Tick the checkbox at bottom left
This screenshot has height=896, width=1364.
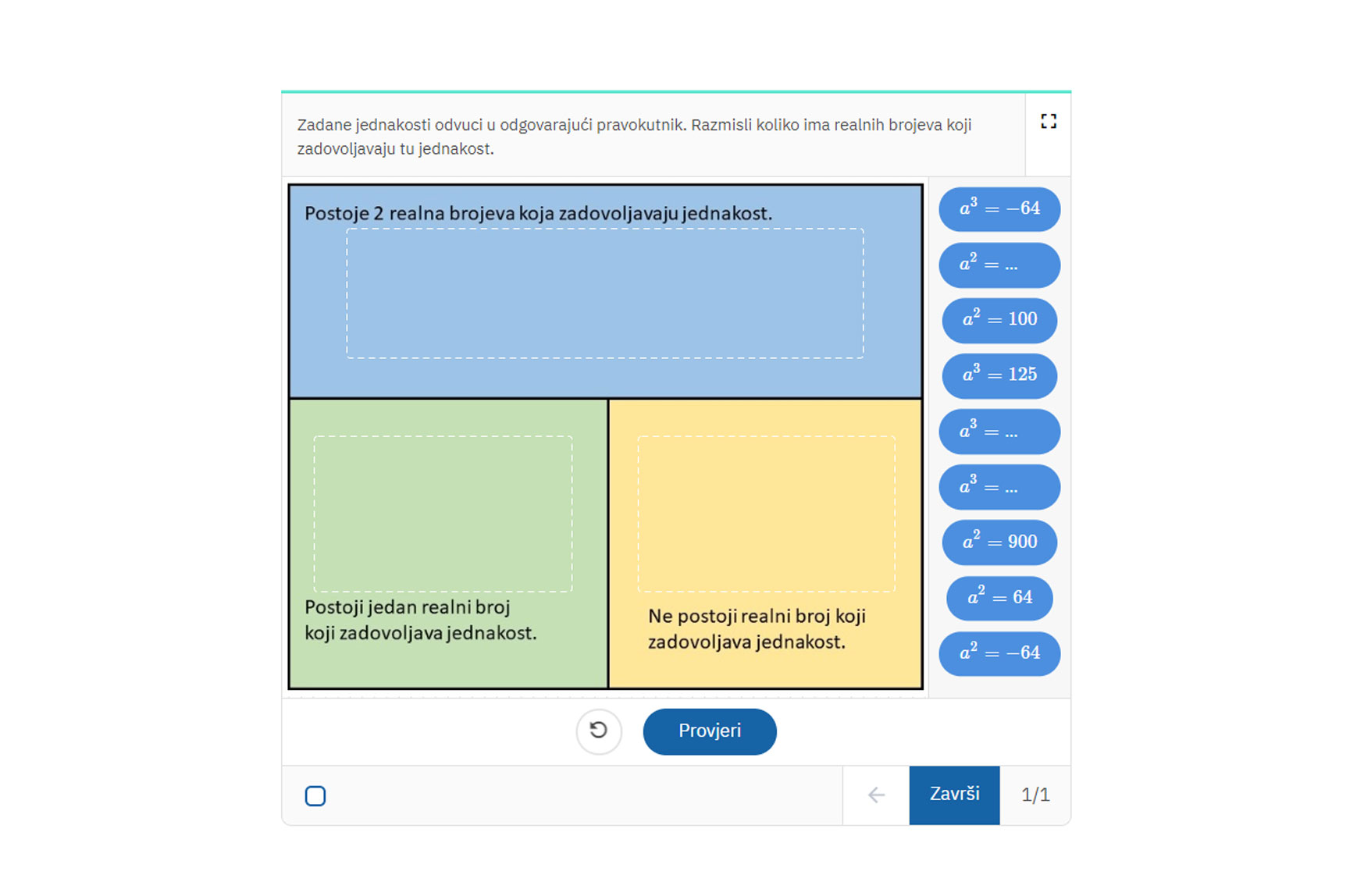[x=315, y=795]
